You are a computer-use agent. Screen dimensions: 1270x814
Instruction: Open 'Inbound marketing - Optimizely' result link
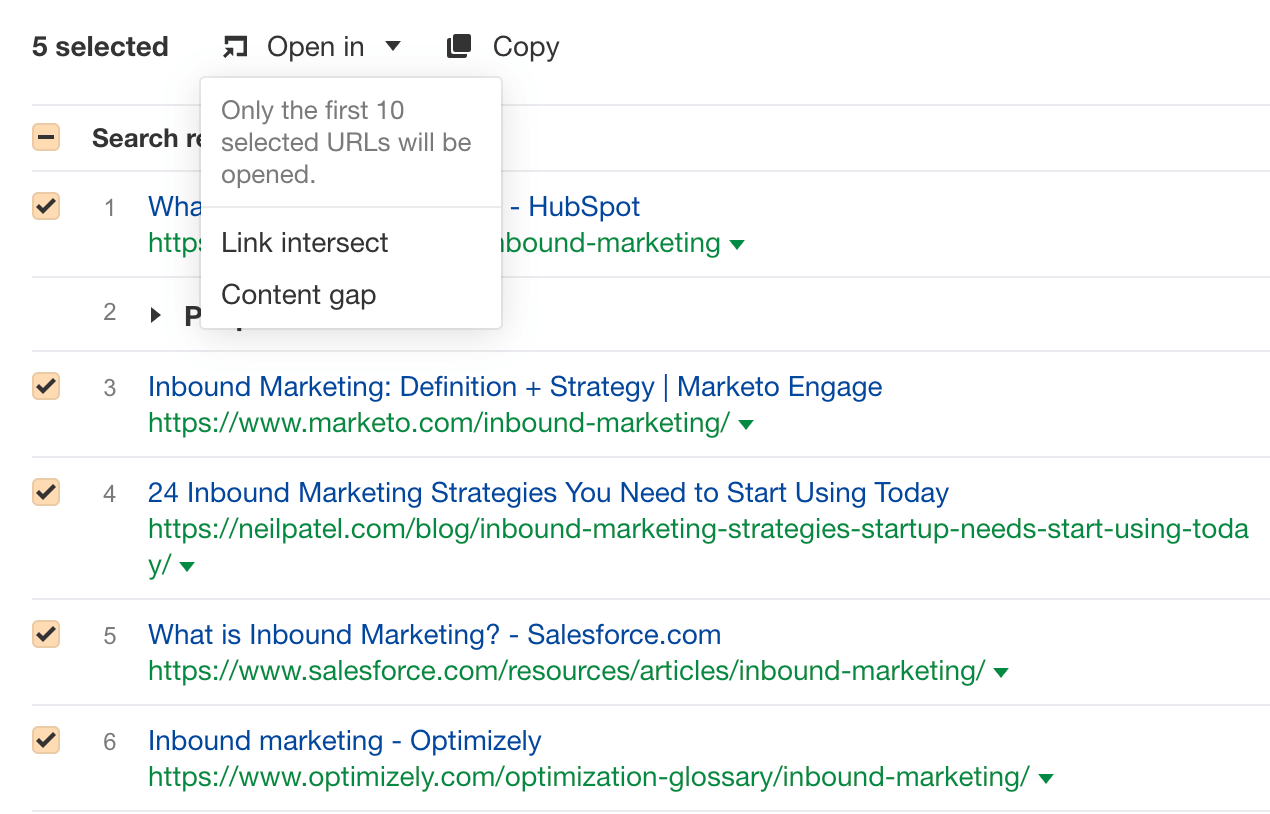pyautogui.click(x=344, y=740)
